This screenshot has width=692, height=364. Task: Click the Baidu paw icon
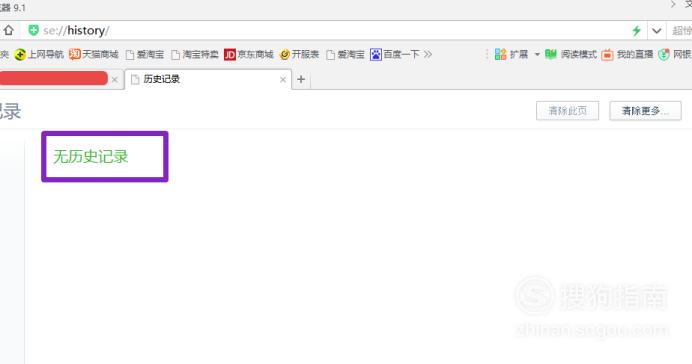point(376,55)
